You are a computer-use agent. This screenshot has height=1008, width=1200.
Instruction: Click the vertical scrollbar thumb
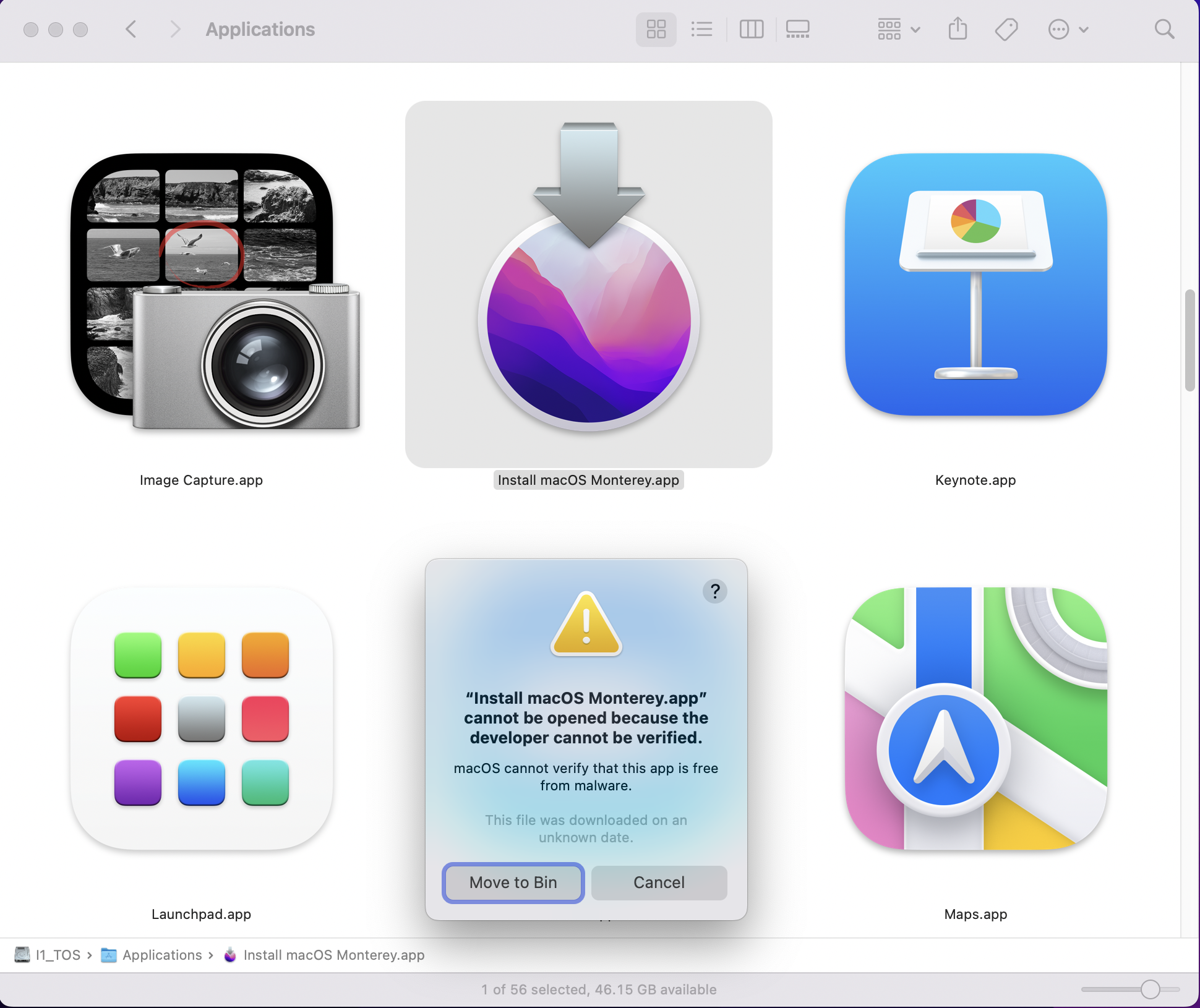[1189, 340]
